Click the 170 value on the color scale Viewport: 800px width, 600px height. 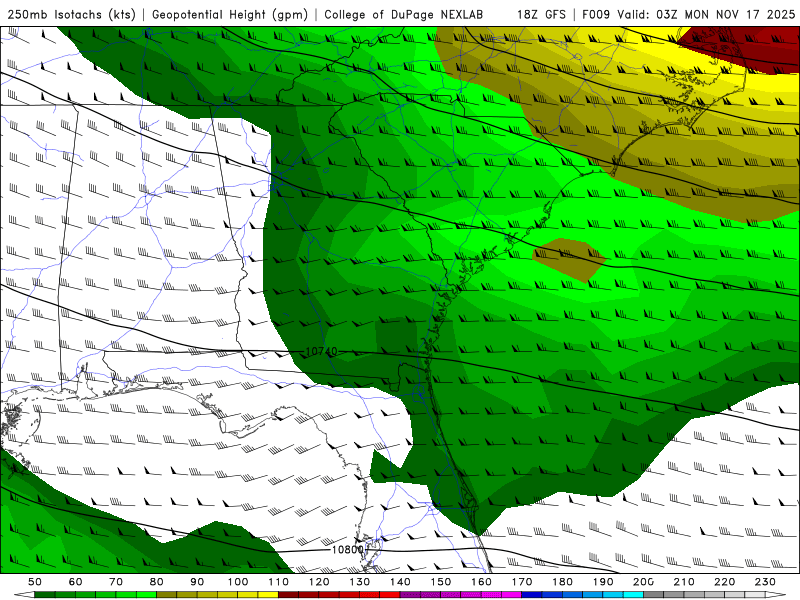pyautogui.click(x=522, y=582)
